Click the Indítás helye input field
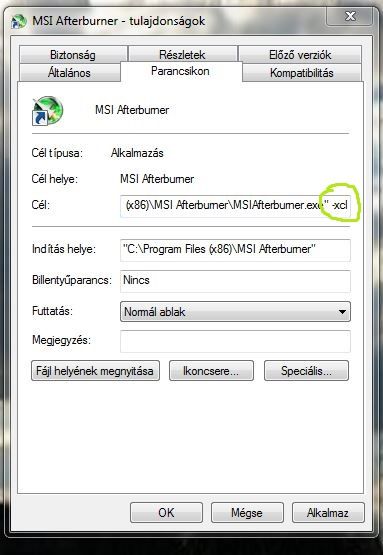Viewport: 383px width, 555px height. (x=235, y=250)
